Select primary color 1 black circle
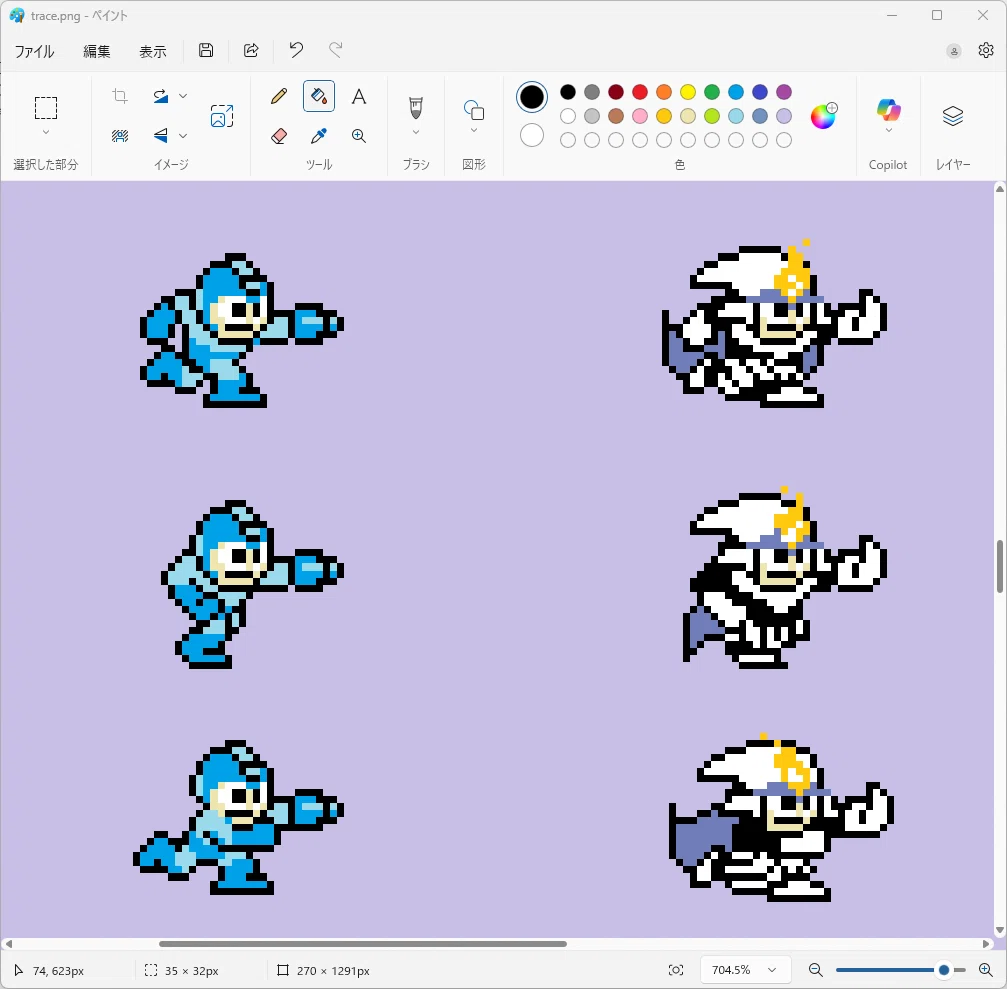The image size is (1007, 989). click(x=532, y=97)
